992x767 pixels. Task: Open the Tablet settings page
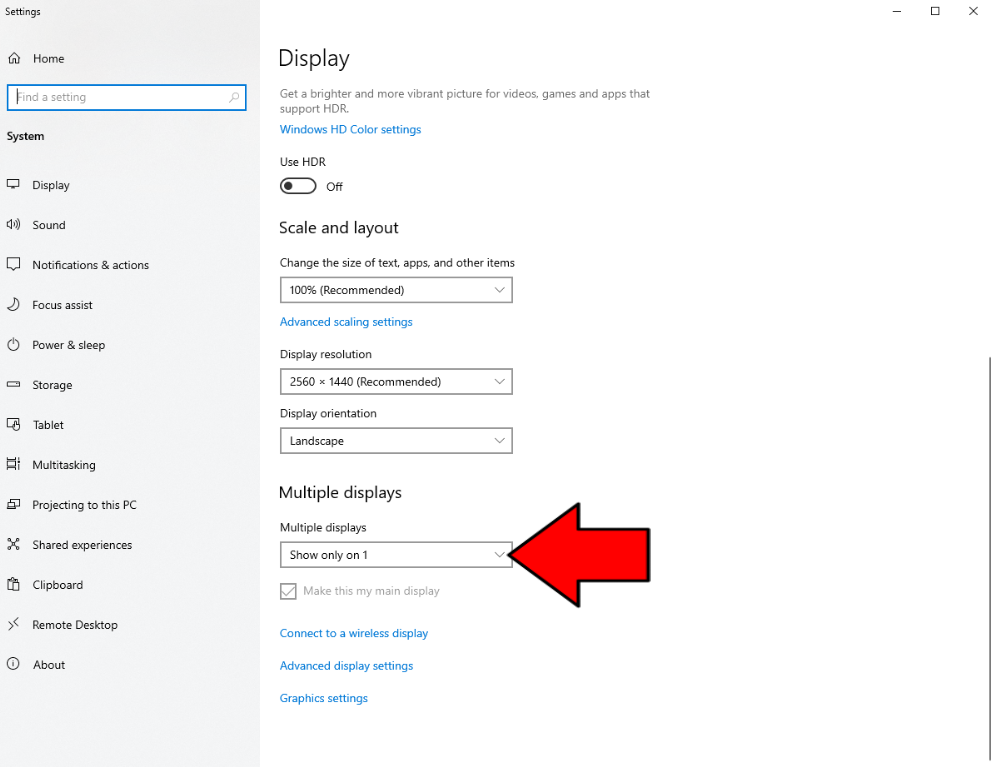point(48,425)
